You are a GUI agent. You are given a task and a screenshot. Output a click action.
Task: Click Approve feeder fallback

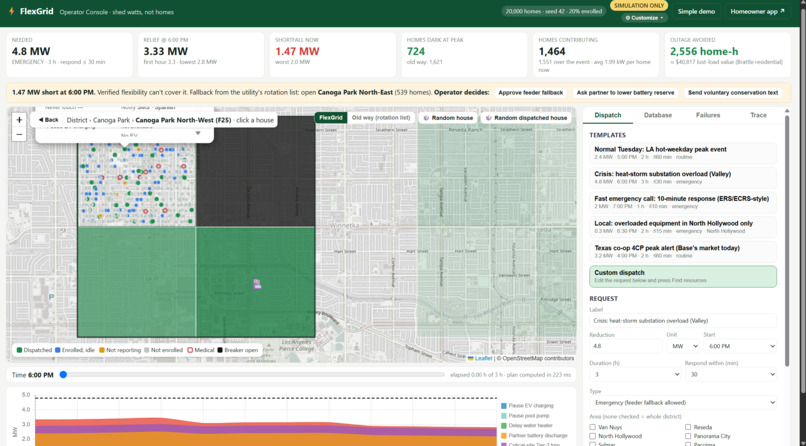[530, 92]
